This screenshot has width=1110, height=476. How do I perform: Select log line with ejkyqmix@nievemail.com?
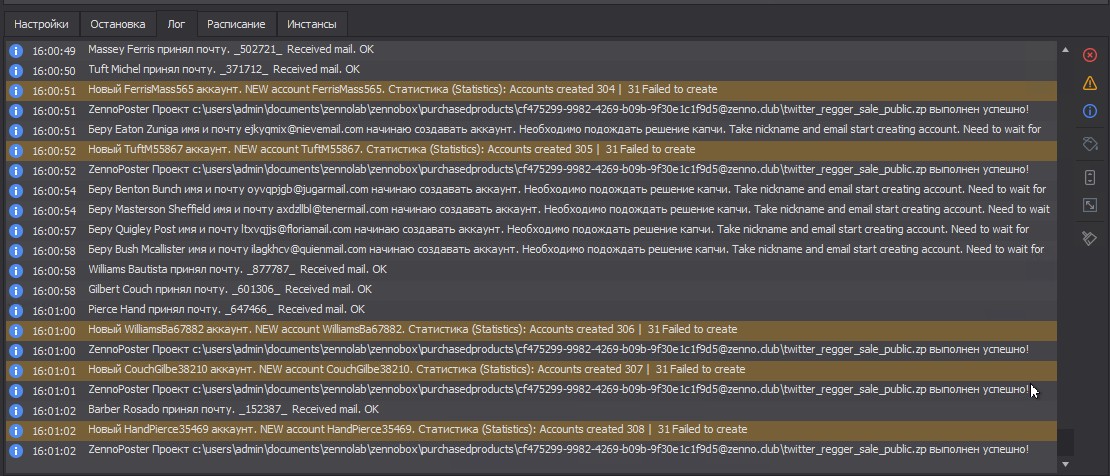(x=531, y=130)
